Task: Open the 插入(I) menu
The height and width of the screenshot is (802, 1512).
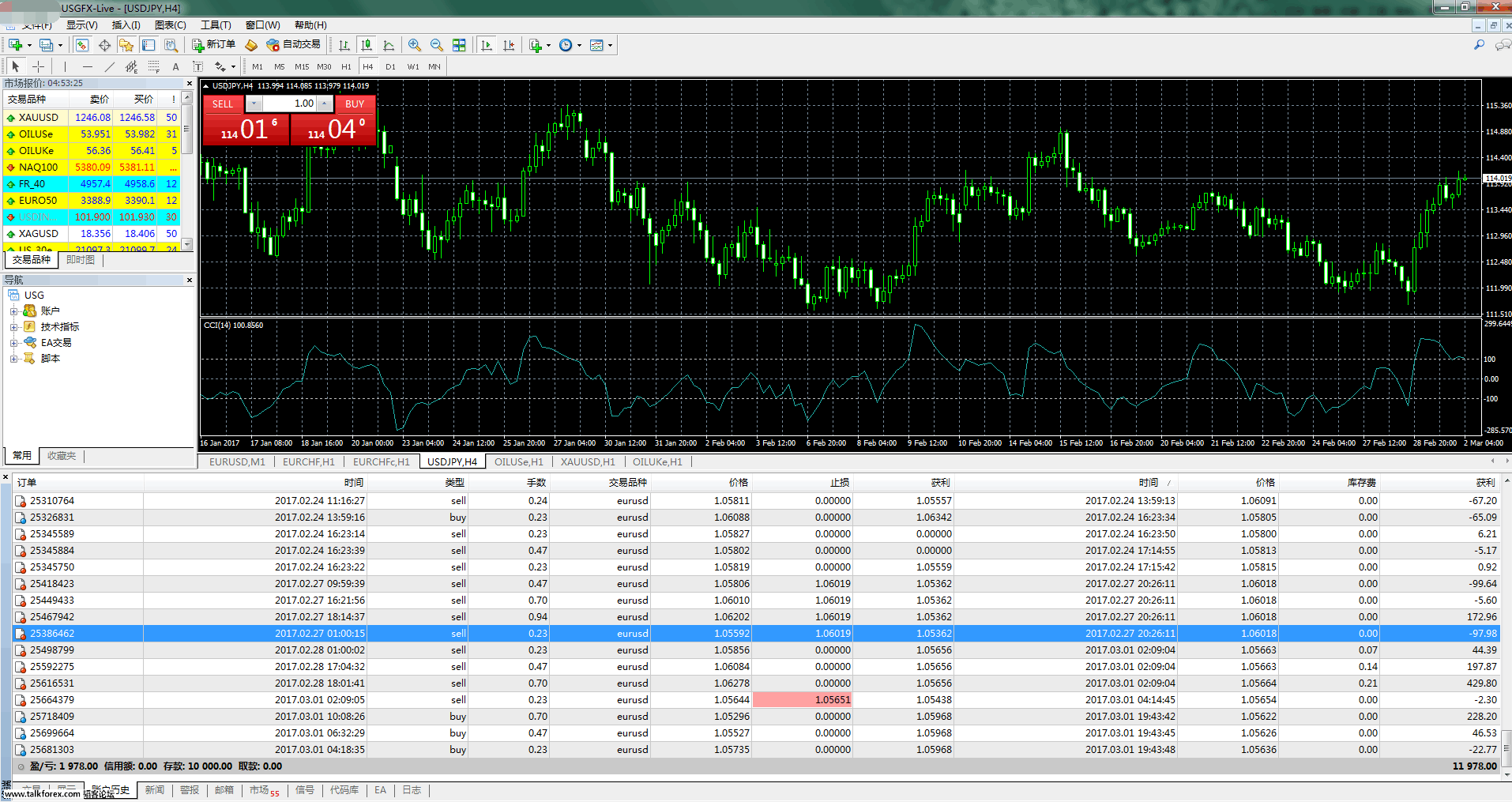Action: click(x=126, y=25)
